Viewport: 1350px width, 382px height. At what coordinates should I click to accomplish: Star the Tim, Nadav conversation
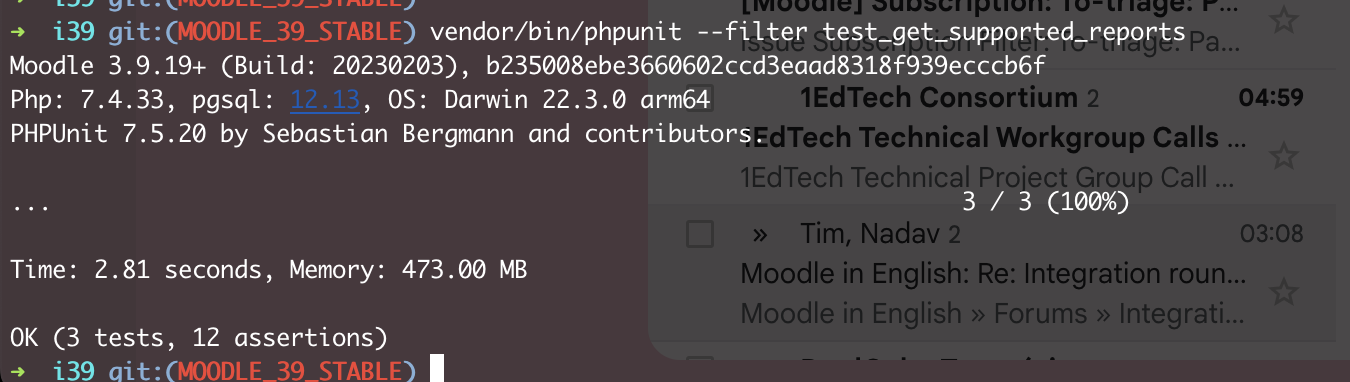click(1283, 292)
